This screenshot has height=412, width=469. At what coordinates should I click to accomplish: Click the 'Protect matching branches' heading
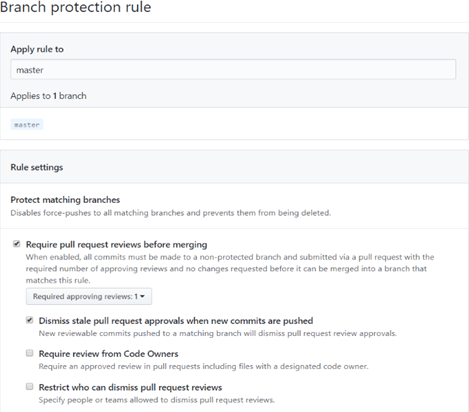tap(65, 200)
